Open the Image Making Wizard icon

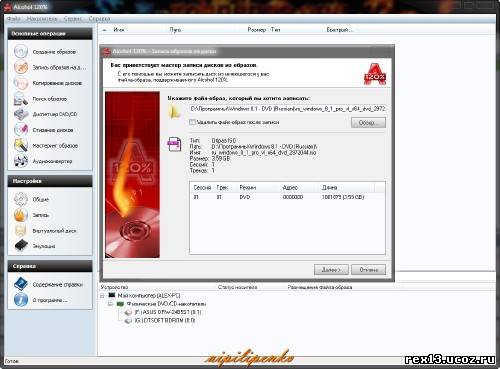point(21,52)
